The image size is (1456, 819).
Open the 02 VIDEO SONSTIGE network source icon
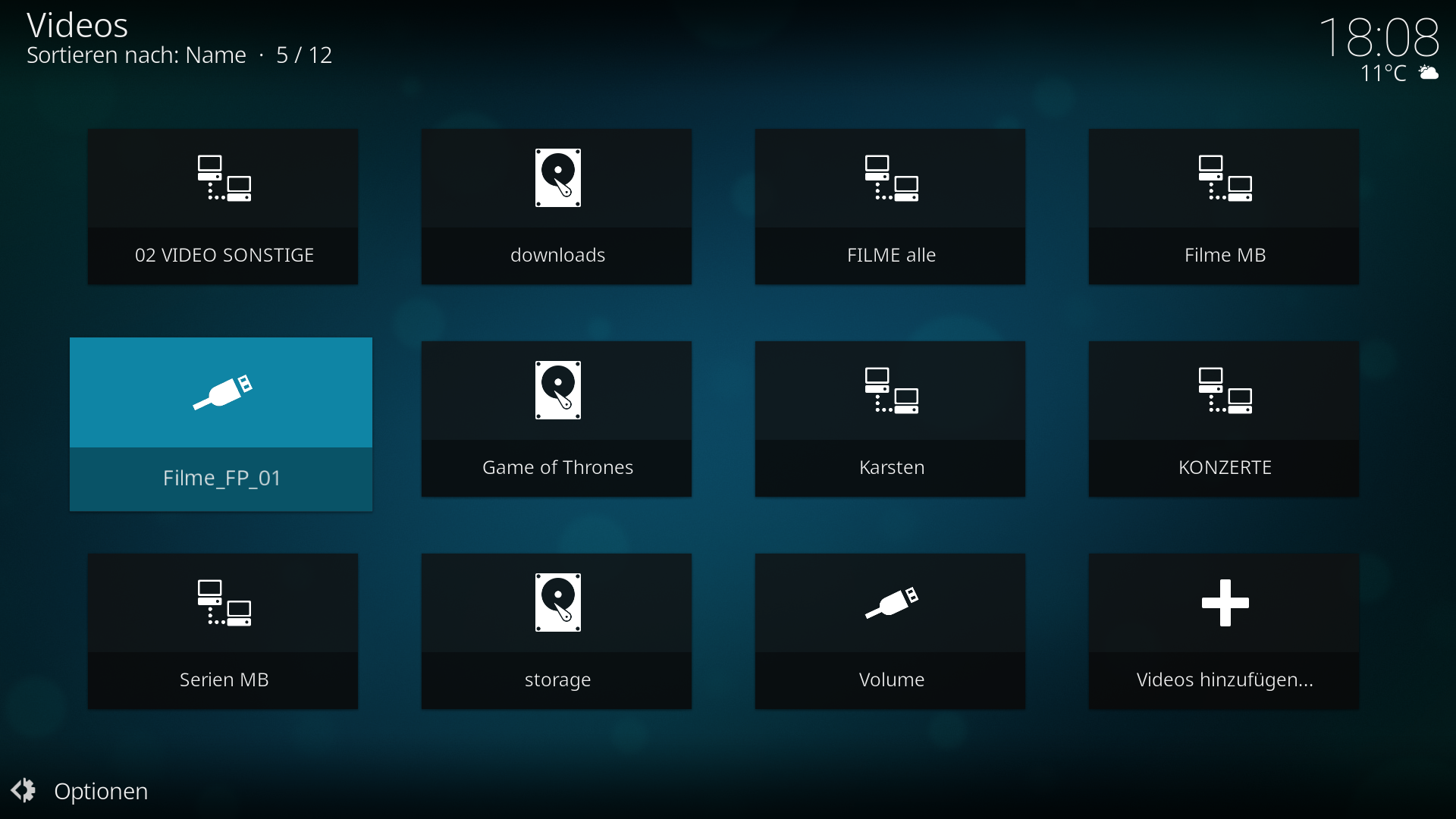[224, 179]
